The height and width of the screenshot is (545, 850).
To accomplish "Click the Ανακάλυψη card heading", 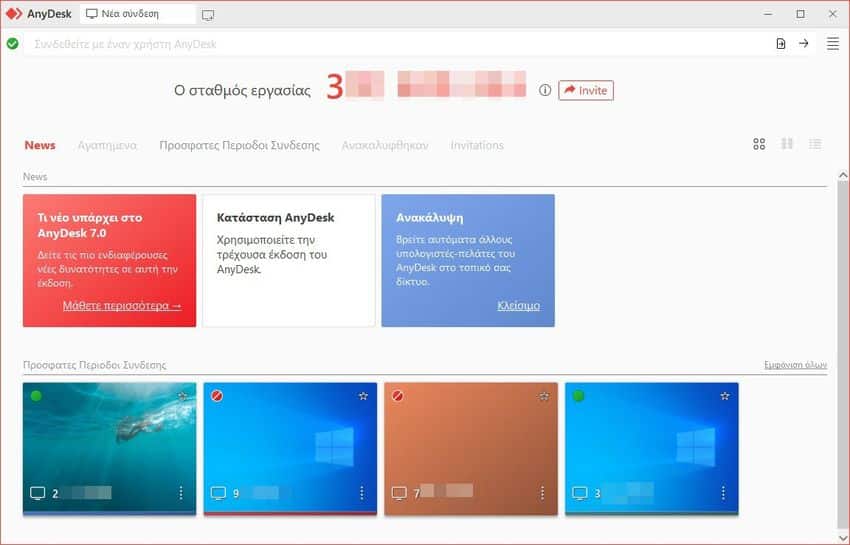I will click(429, 218).
